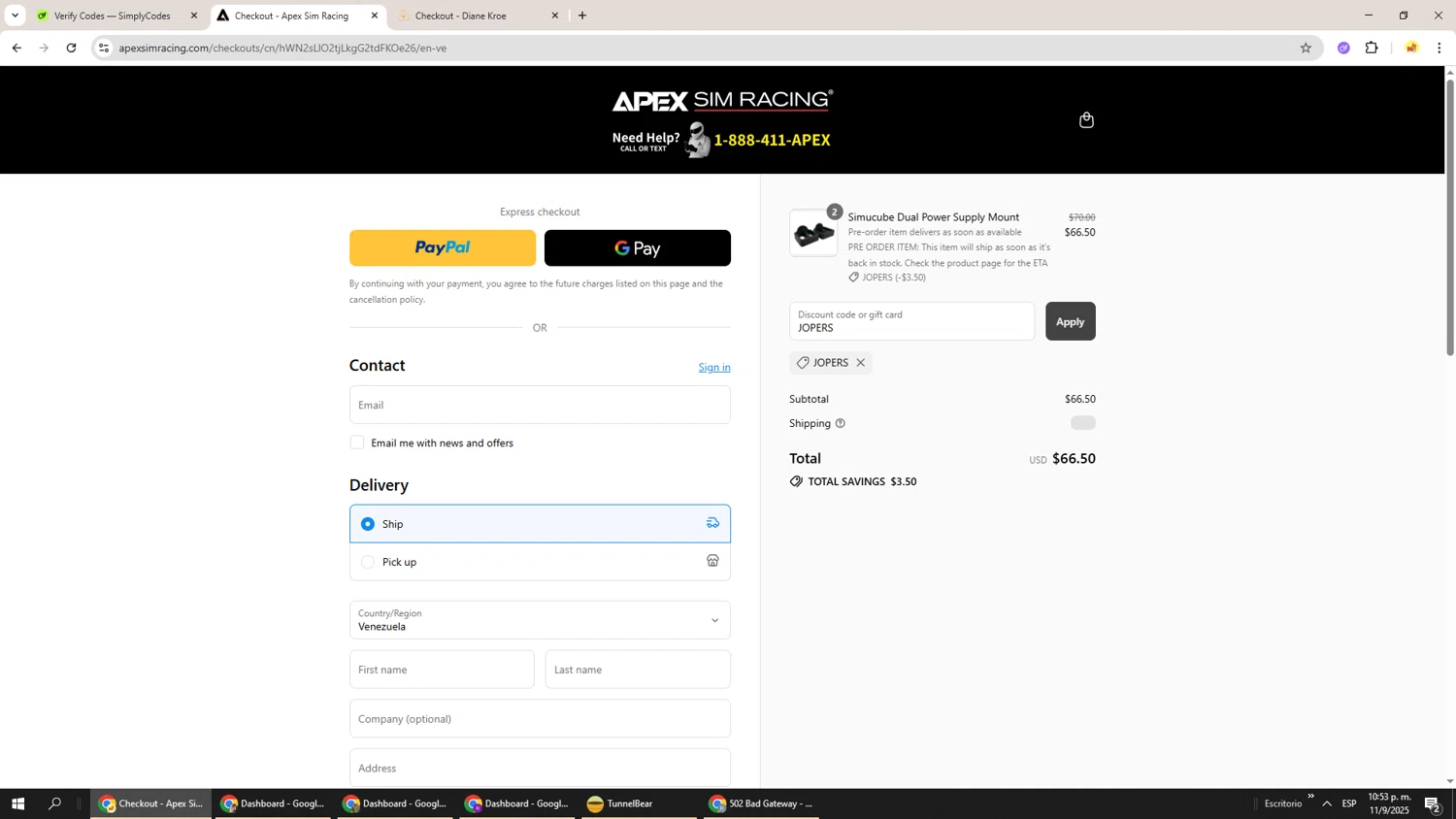Check Email me with news and offers

click(357, 442)
